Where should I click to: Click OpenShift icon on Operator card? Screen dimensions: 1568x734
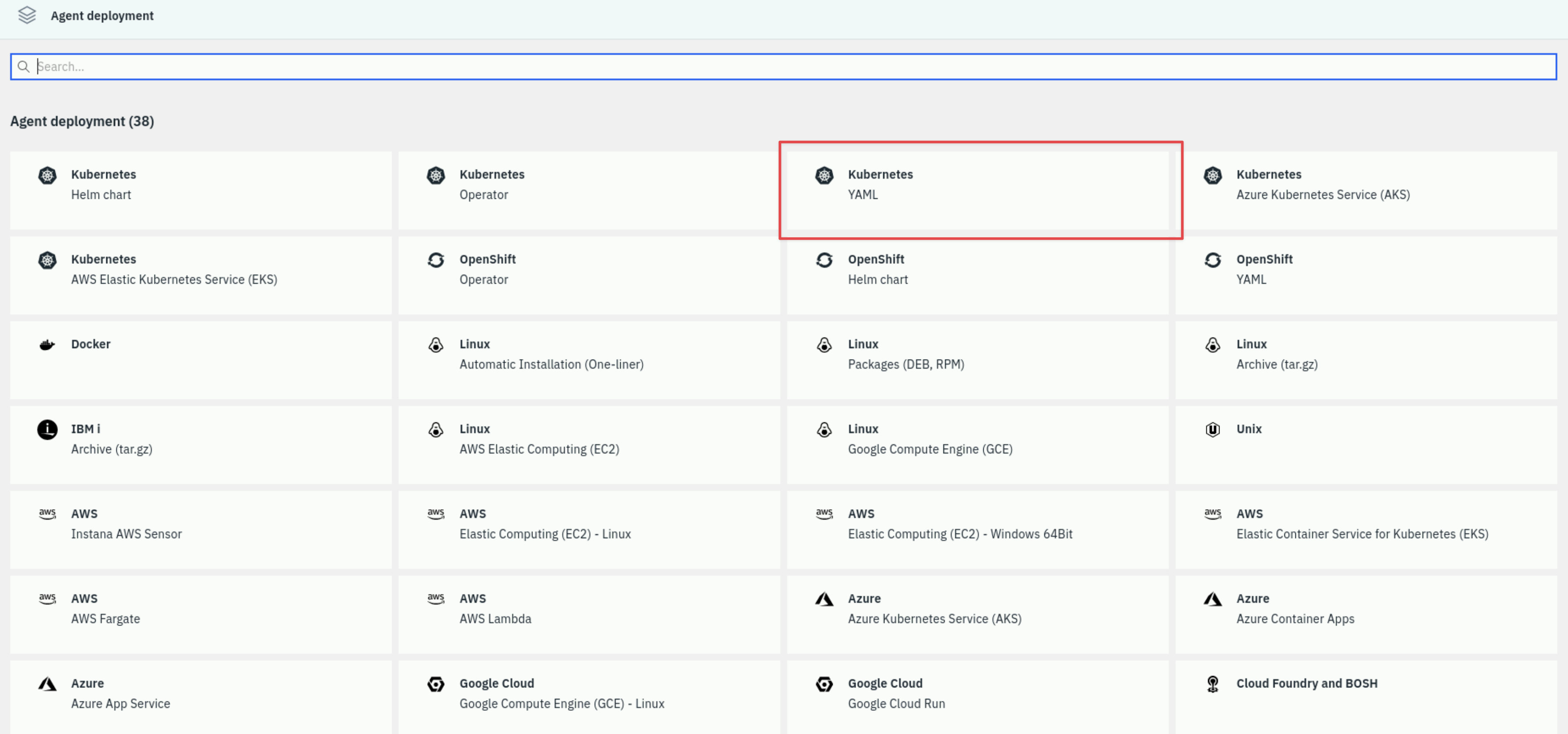point(436,260)
